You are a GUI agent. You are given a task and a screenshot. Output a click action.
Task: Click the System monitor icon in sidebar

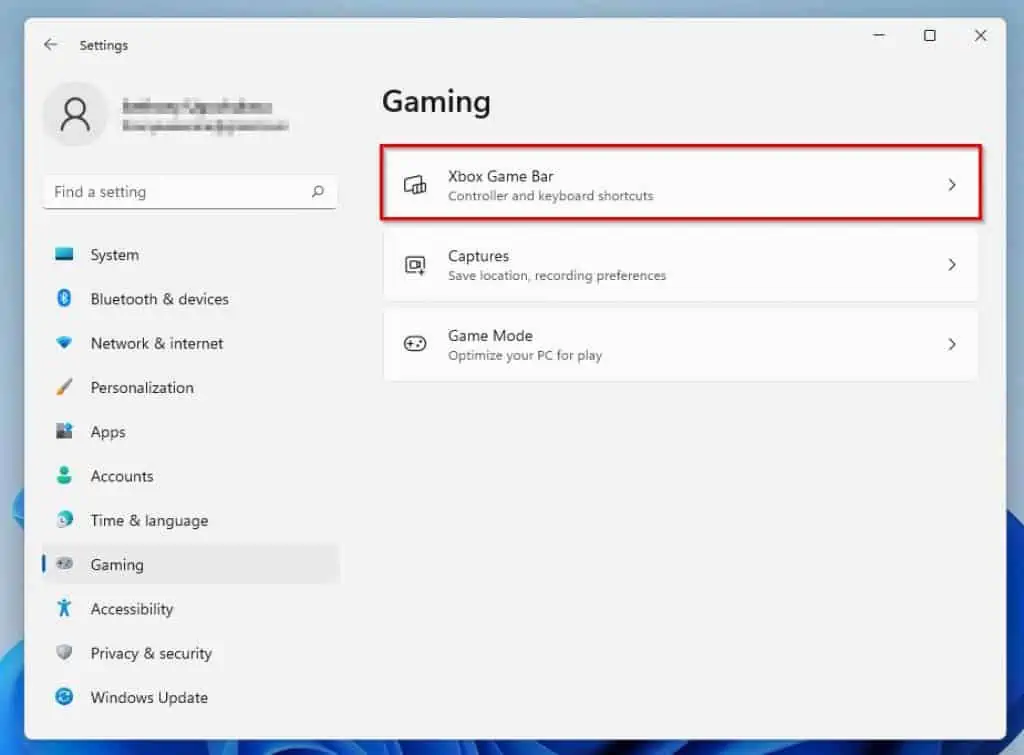tap(65, 255)
